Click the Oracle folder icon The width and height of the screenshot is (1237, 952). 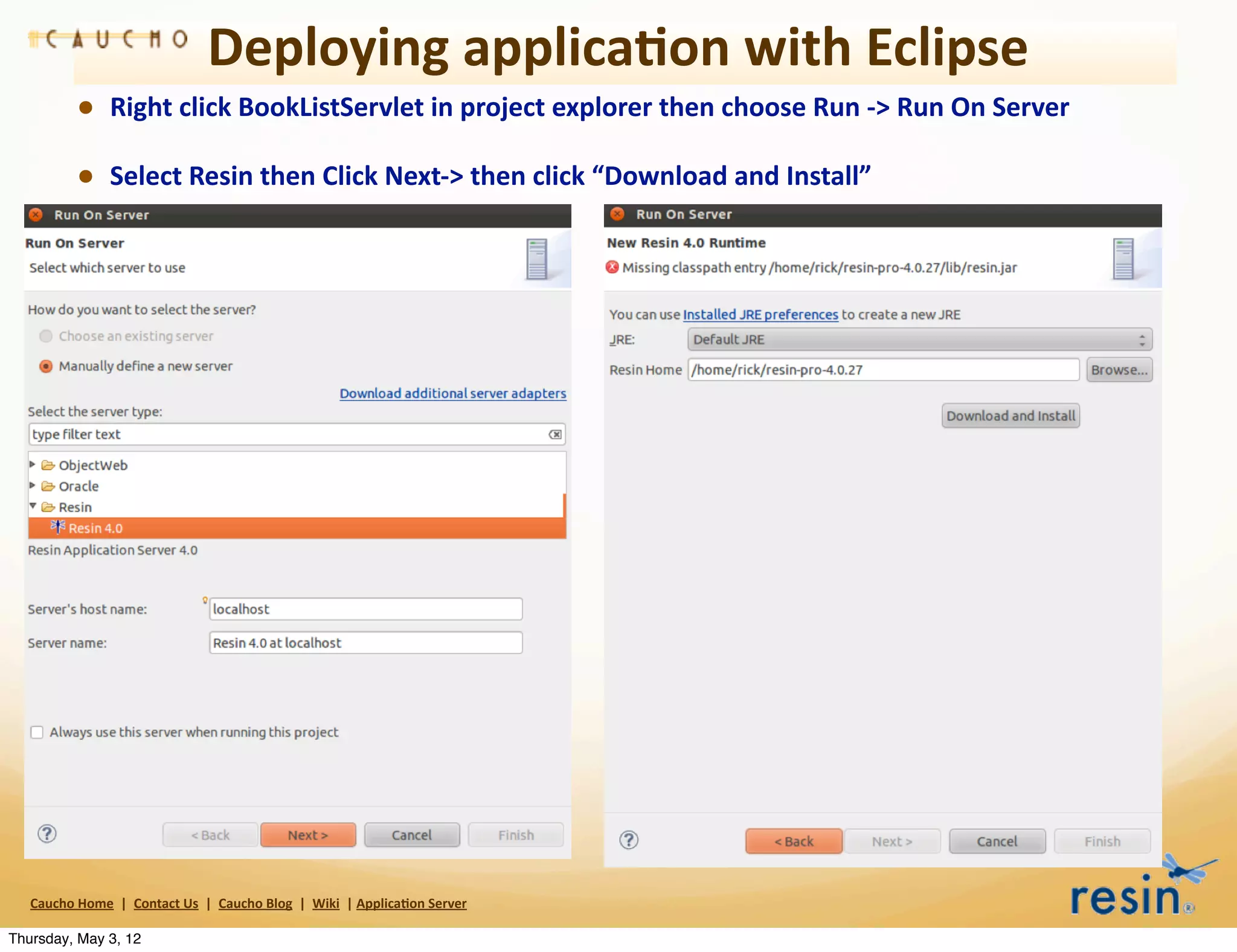coord(48,486)
